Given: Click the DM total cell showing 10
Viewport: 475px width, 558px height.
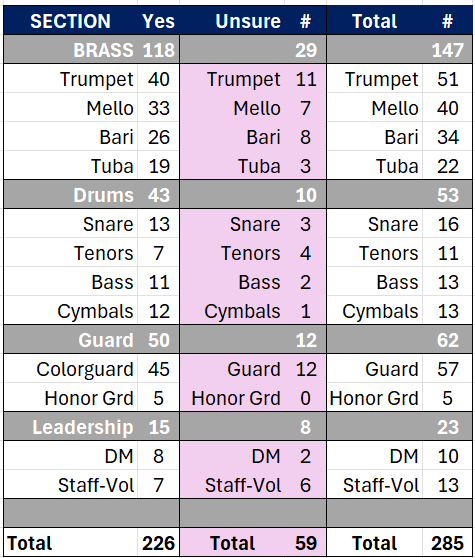Looking at the screenshot, I should coord(448,456).
